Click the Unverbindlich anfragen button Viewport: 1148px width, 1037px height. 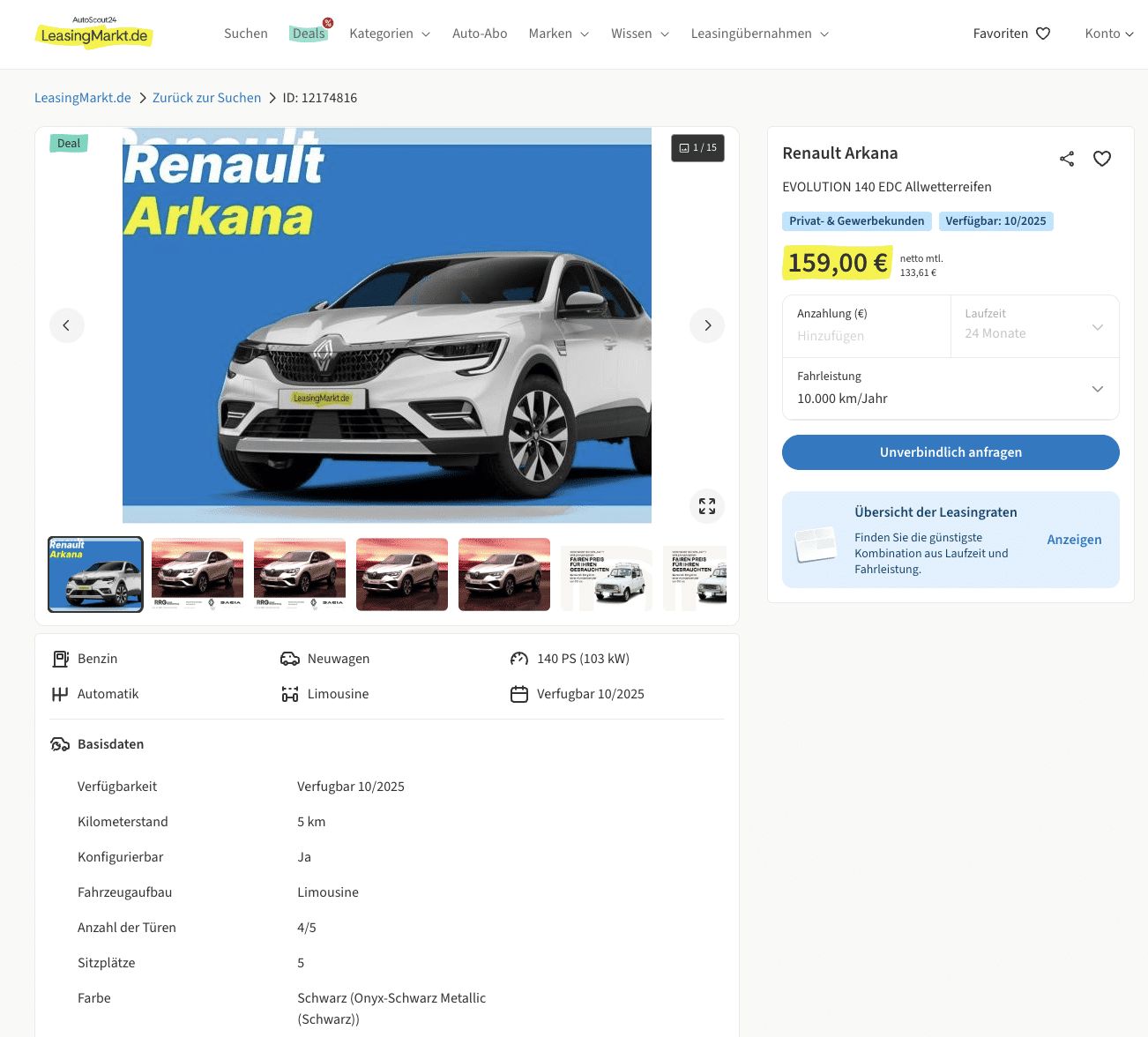[x=950, y=452]
